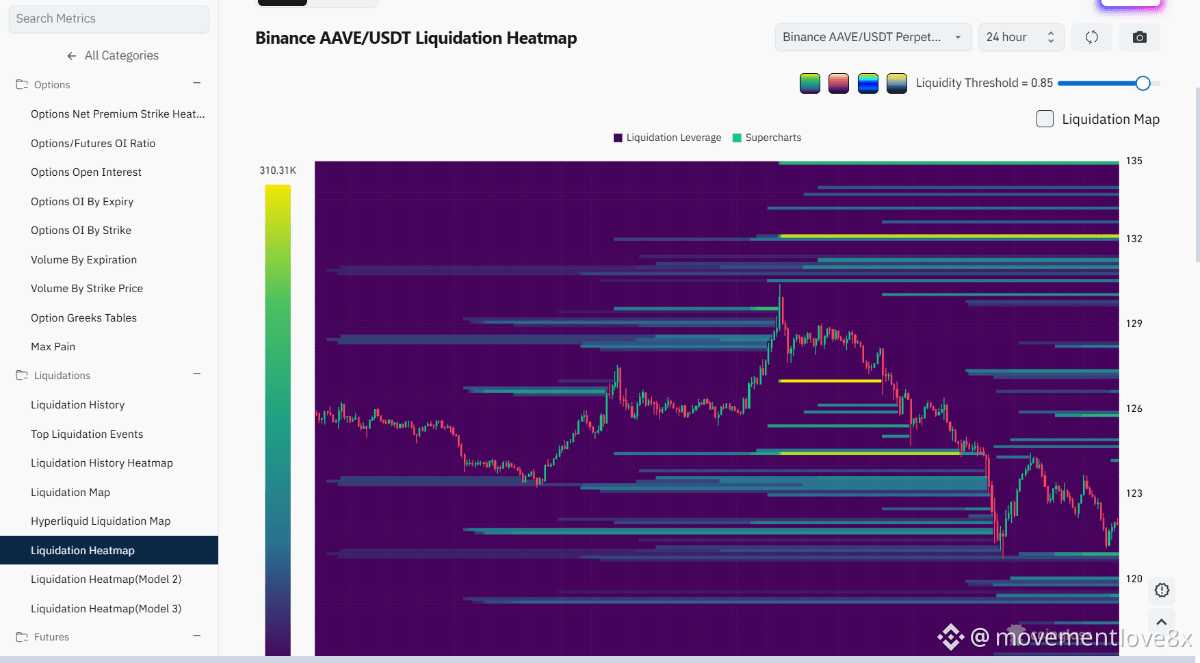Open Volume By Expiration metric

point(84,260)
